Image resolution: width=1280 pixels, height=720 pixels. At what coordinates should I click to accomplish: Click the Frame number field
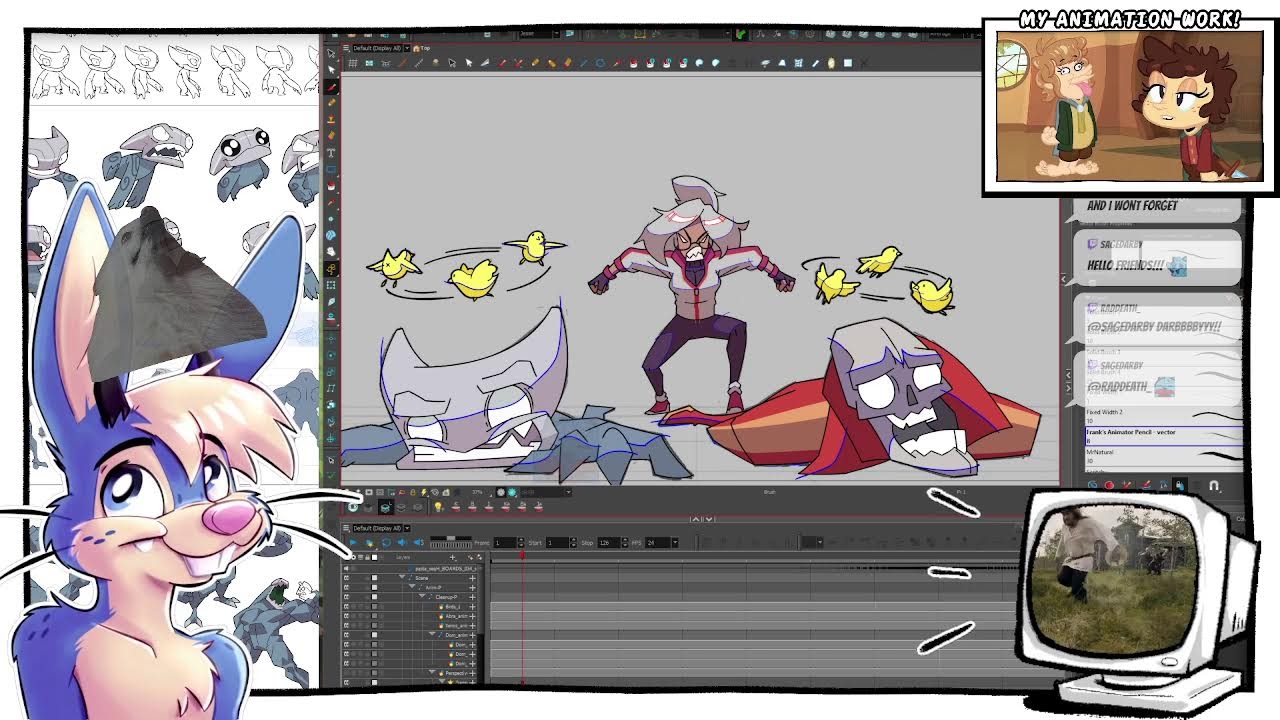pyautogui.click(x=505, y=543)
